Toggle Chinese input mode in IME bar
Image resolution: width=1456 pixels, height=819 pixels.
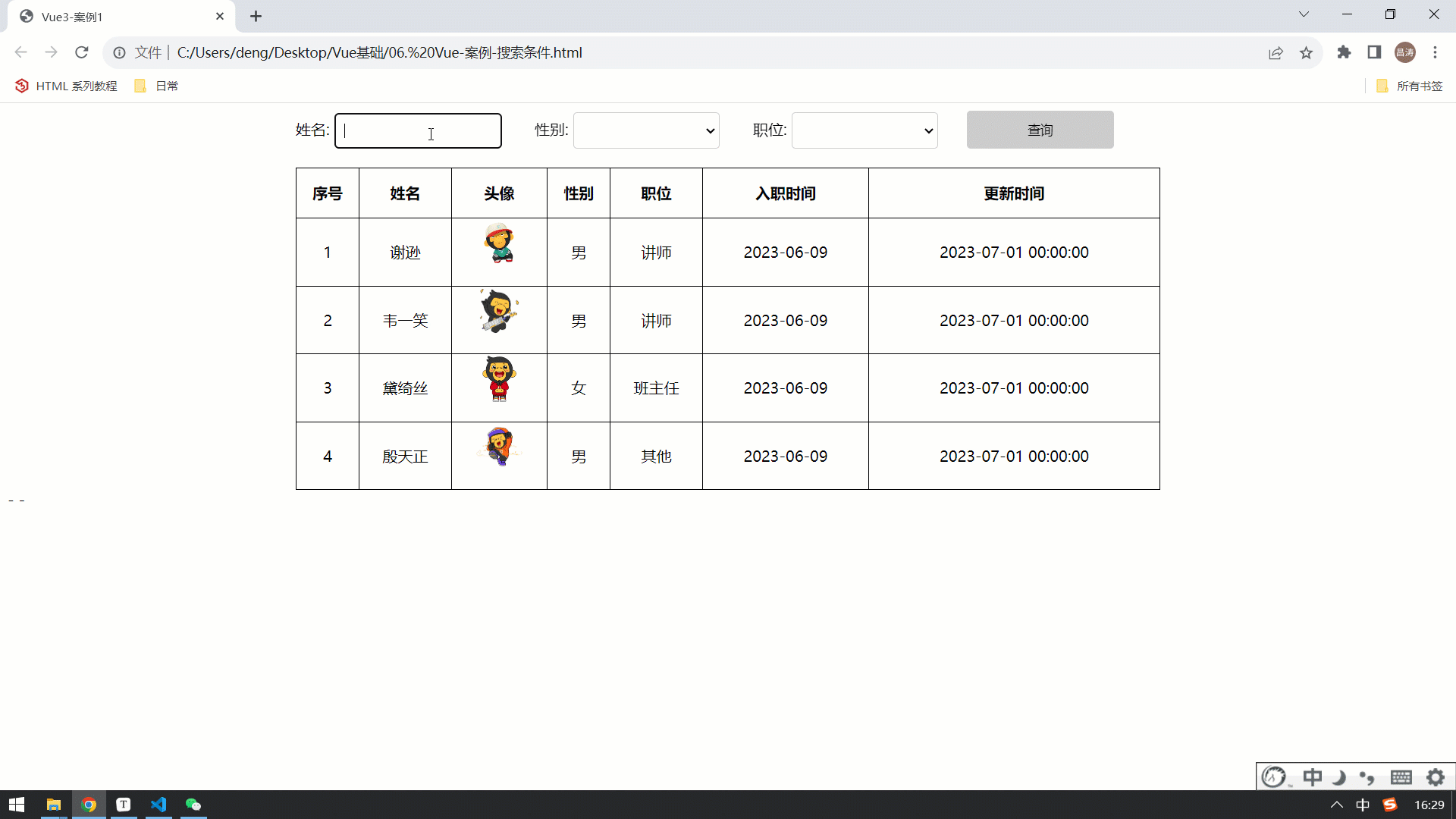pos(1312,777)
